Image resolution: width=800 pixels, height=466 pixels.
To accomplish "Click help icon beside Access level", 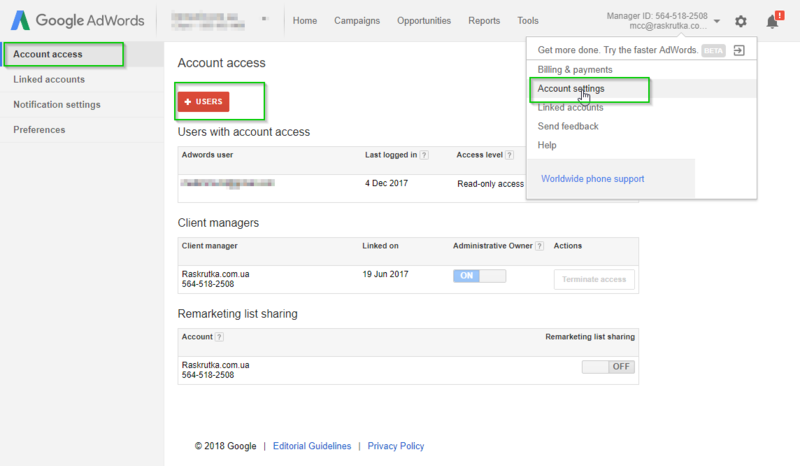I will [509, 155].
